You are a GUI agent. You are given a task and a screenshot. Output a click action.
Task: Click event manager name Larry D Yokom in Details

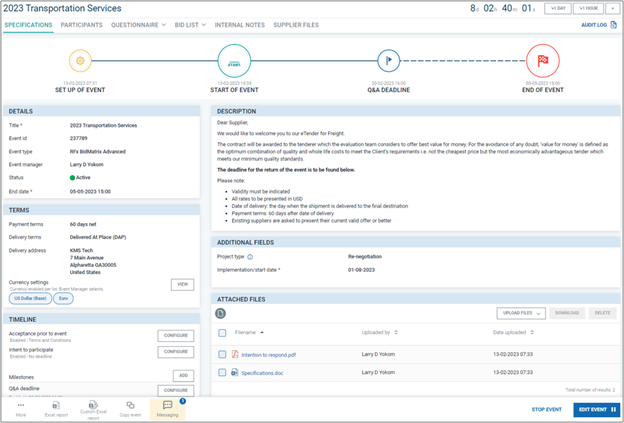tap(86, 165)
